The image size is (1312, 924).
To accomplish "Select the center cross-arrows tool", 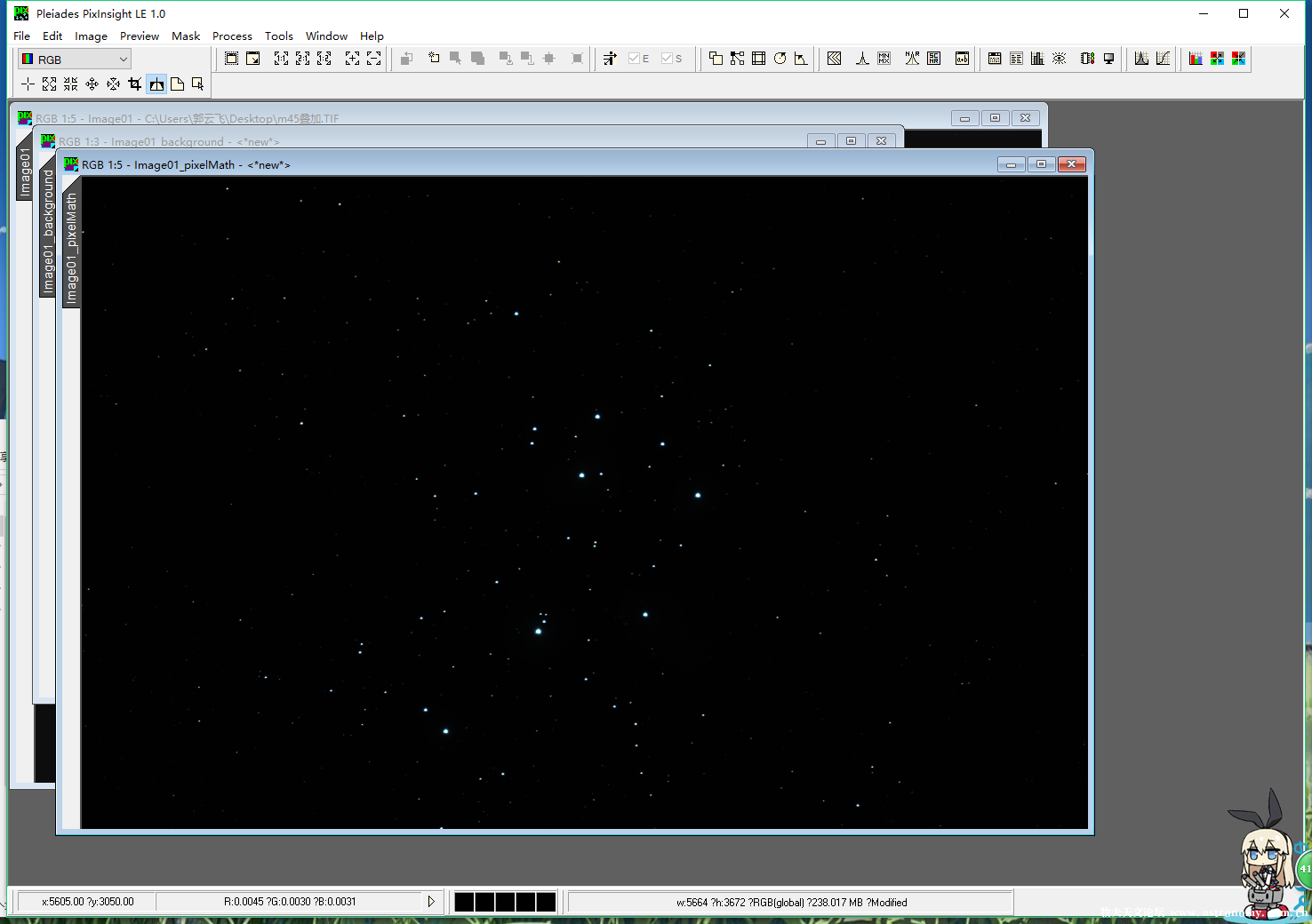I will coord(113,84).
